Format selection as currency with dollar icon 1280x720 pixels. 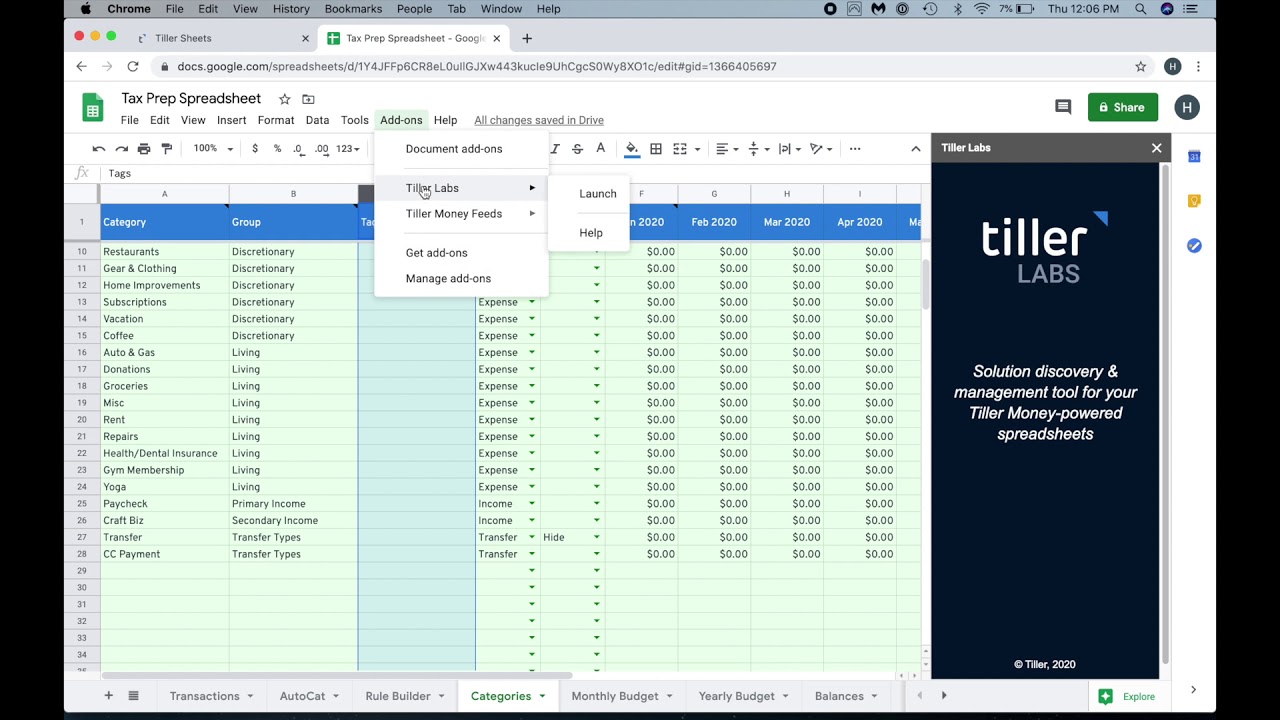(x=255, y=149)
